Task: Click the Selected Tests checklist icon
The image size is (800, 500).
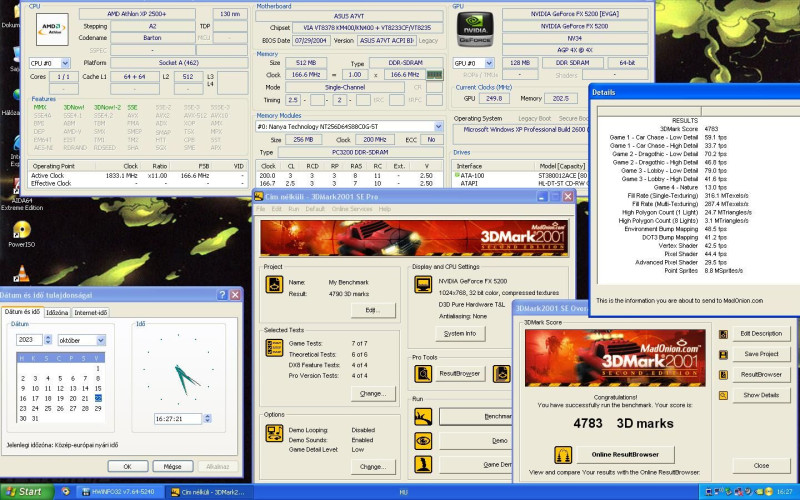Action: pos(274,347)
